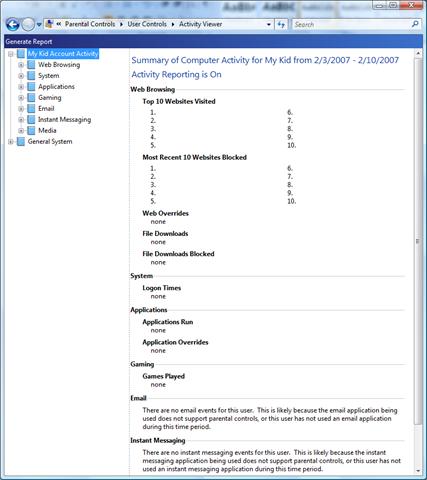427x480 pixels.
Task: Expand the Gaming tree node
Action: (x=21, y=98)
